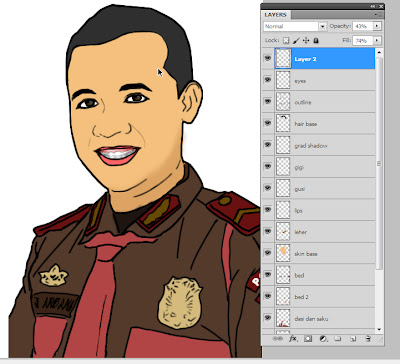400x364 pixels.
Task: Select the lips layer name
Action: pyautogui.click(x=298, y=211)
